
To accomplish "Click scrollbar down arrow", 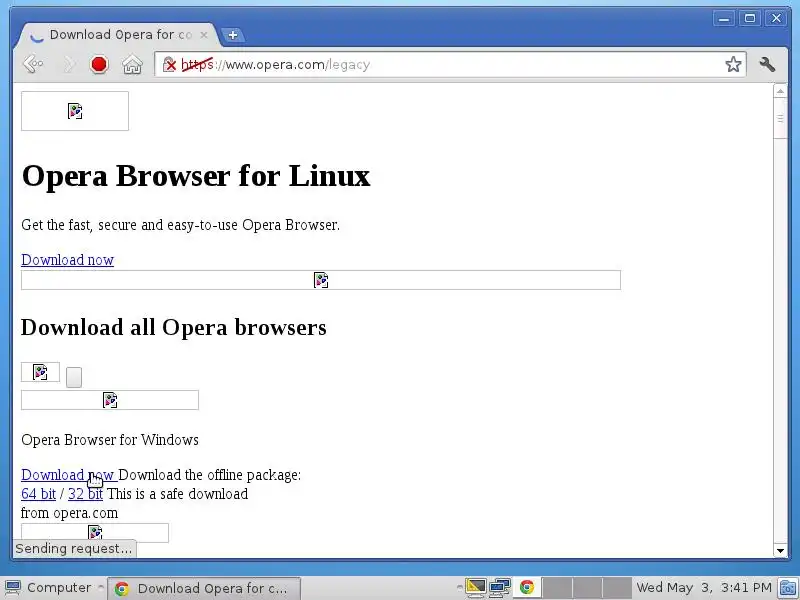I will click(780, 551).
